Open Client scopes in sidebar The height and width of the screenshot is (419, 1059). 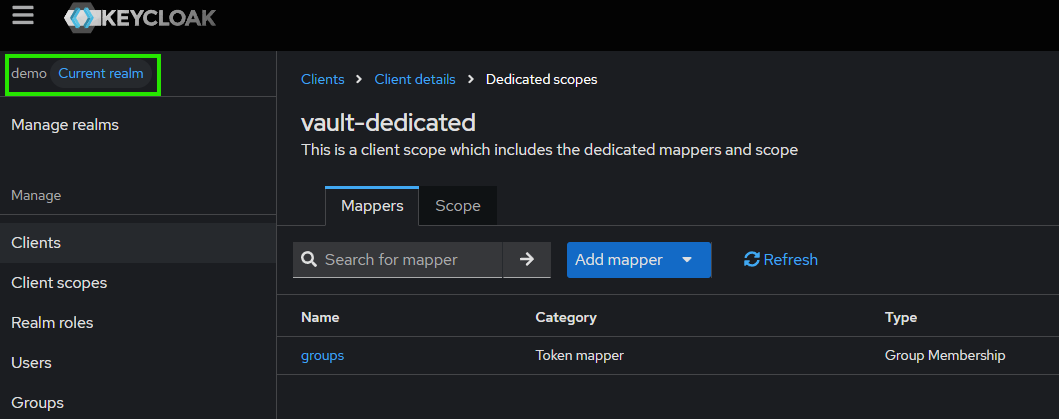click(x=59, y=283)
